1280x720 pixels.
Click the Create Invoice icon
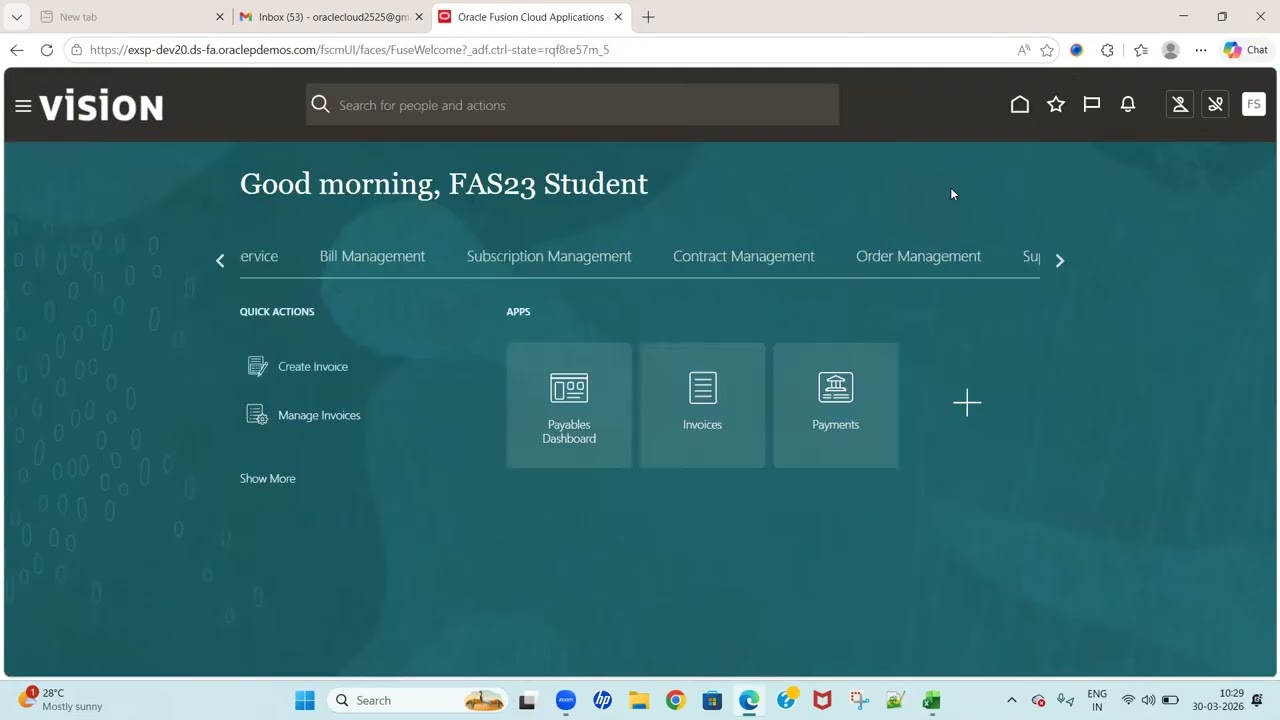click(x=257, y=367)
